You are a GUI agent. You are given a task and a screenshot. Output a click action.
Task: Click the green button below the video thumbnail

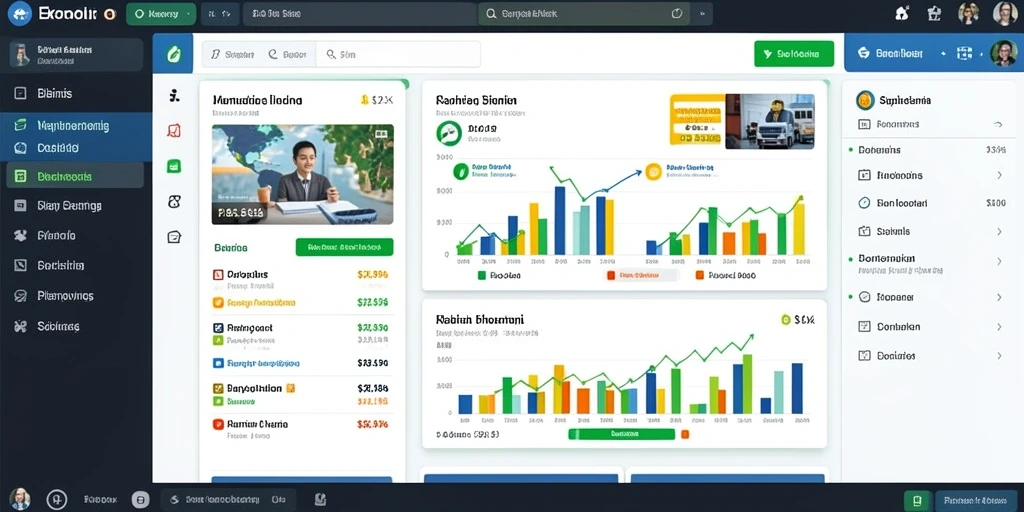344,248
